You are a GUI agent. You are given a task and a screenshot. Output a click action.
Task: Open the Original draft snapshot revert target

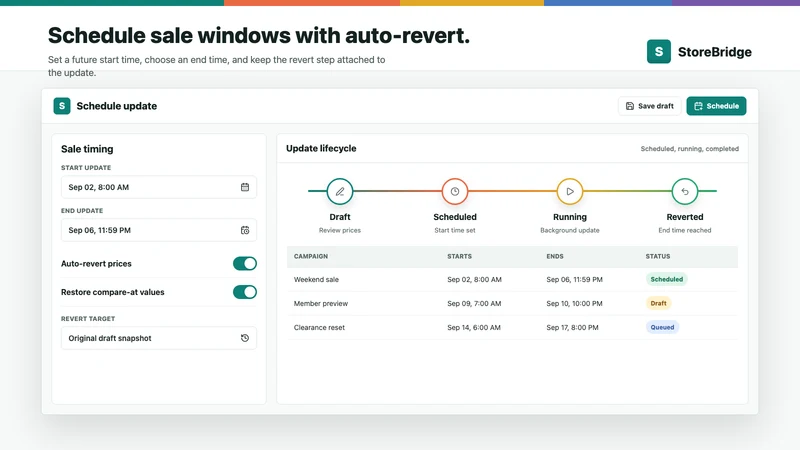159,338
